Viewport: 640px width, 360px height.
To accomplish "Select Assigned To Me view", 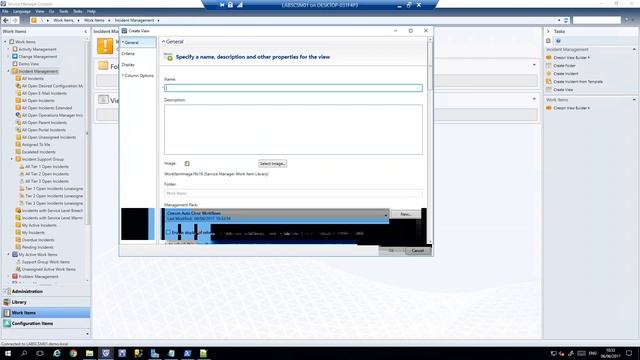I will [x=36, y=144].
